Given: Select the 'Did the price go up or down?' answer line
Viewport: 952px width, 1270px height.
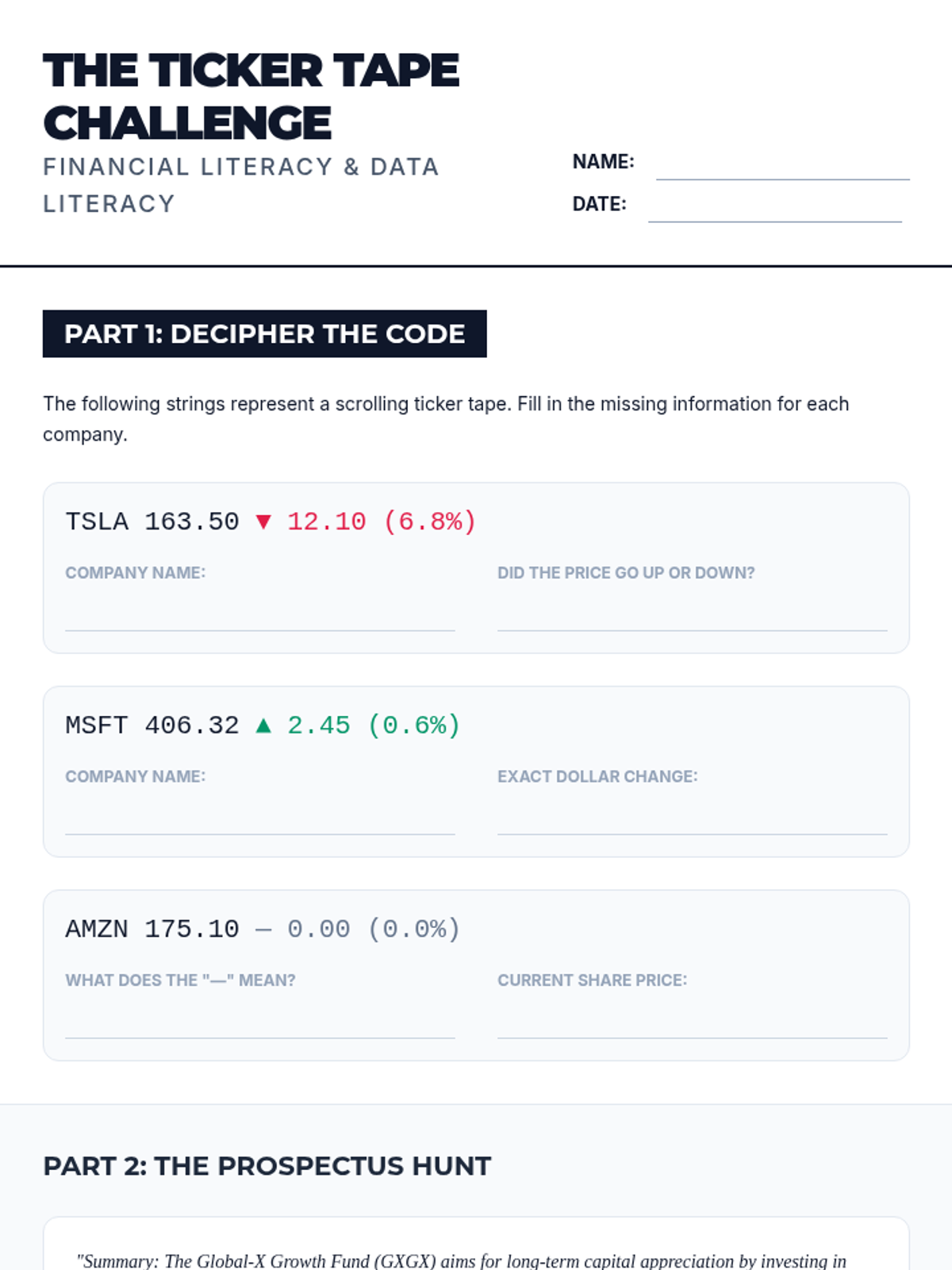Looking at the screenshot, I should pyautogui.click(x=692, y=614).
